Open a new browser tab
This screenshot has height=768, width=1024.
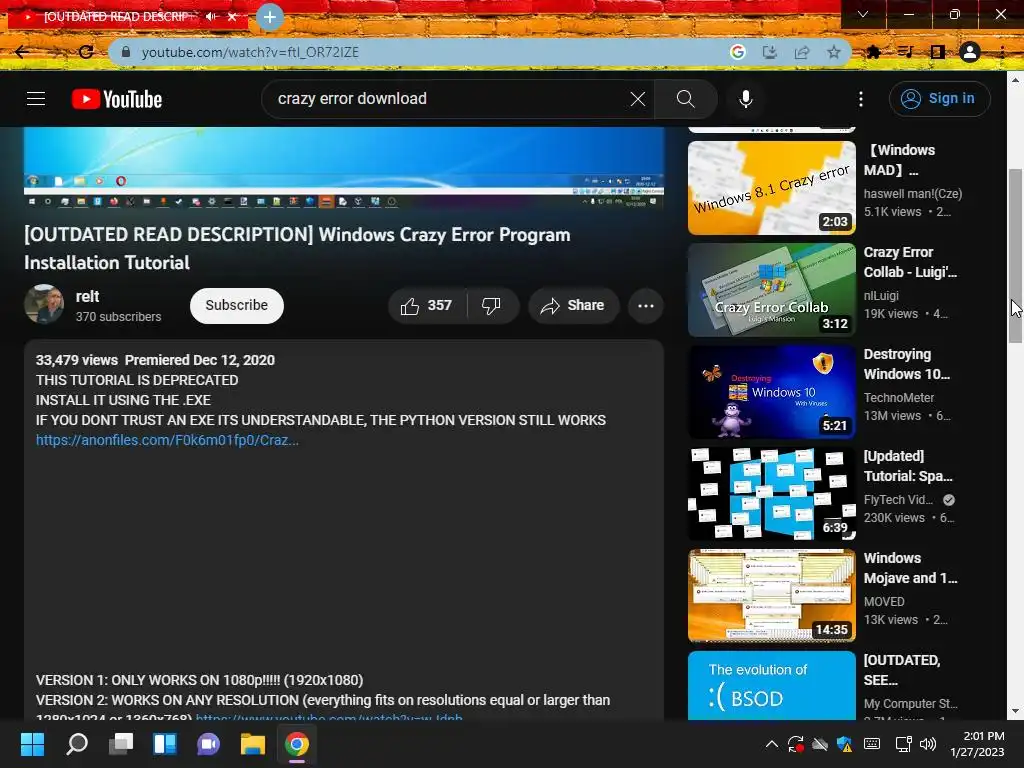pyautogui.click(x=270, y=17)
